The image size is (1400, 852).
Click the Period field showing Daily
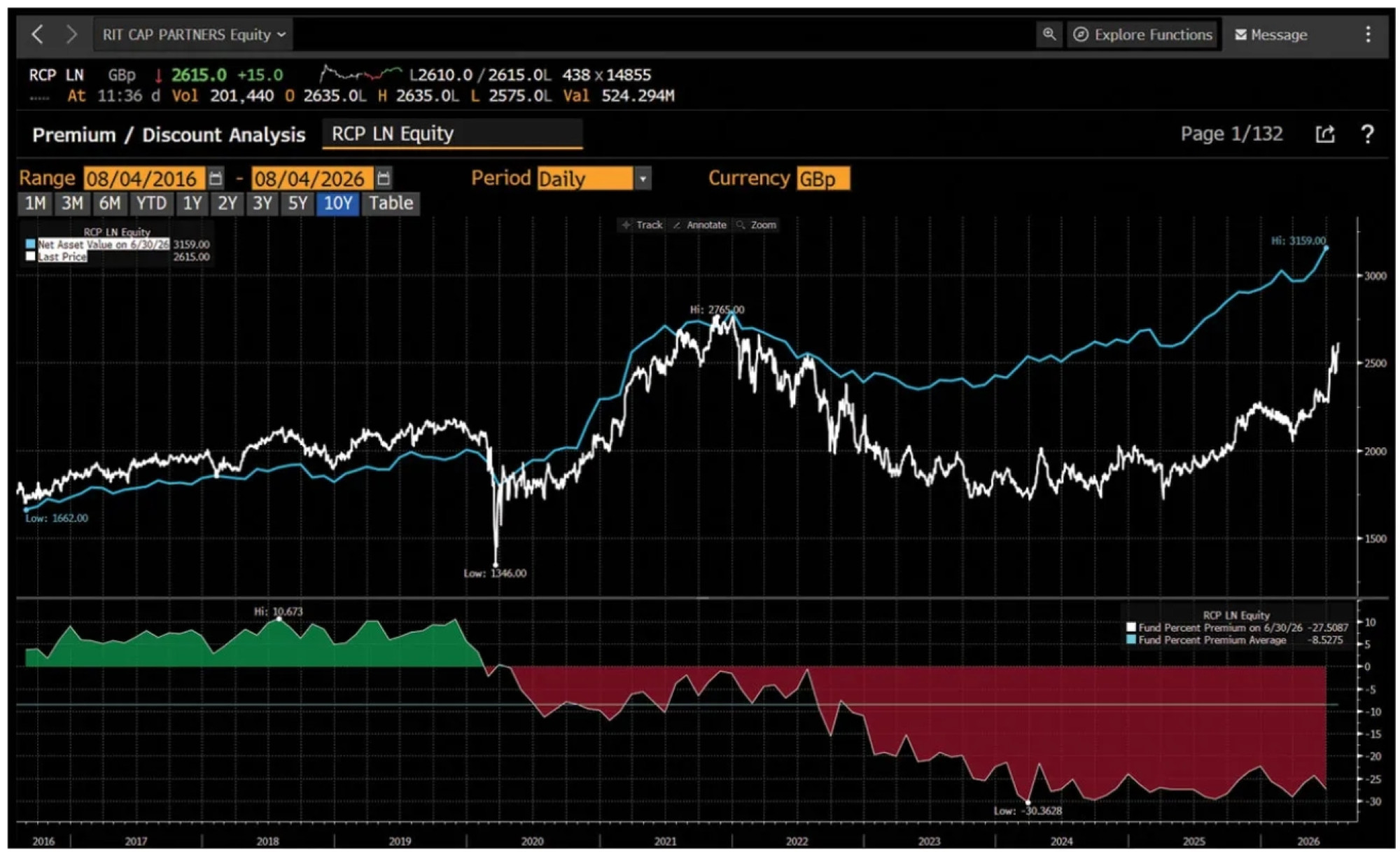[585, 179]
